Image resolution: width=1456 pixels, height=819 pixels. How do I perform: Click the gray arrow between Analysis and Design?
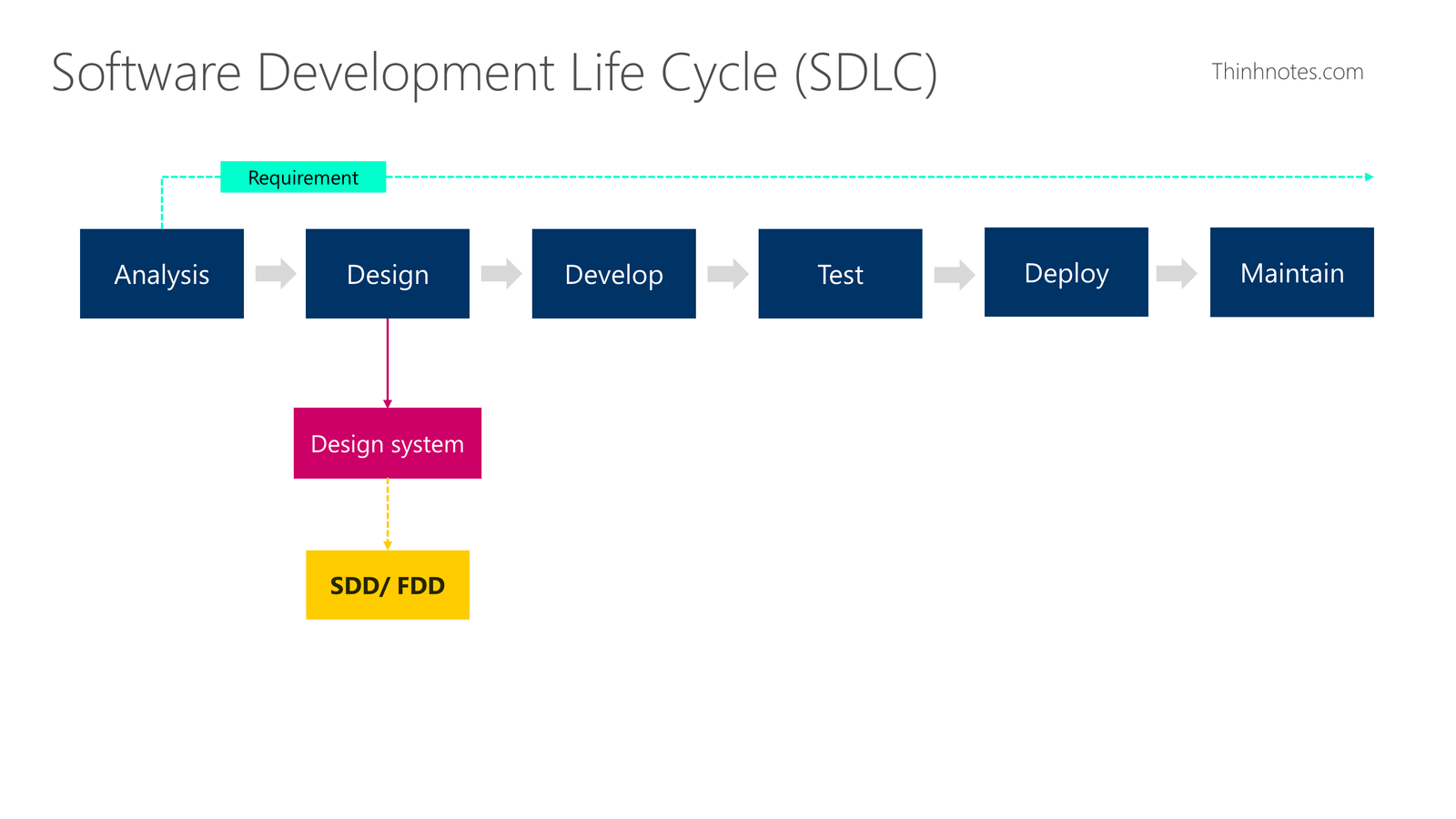pos(276,273)
